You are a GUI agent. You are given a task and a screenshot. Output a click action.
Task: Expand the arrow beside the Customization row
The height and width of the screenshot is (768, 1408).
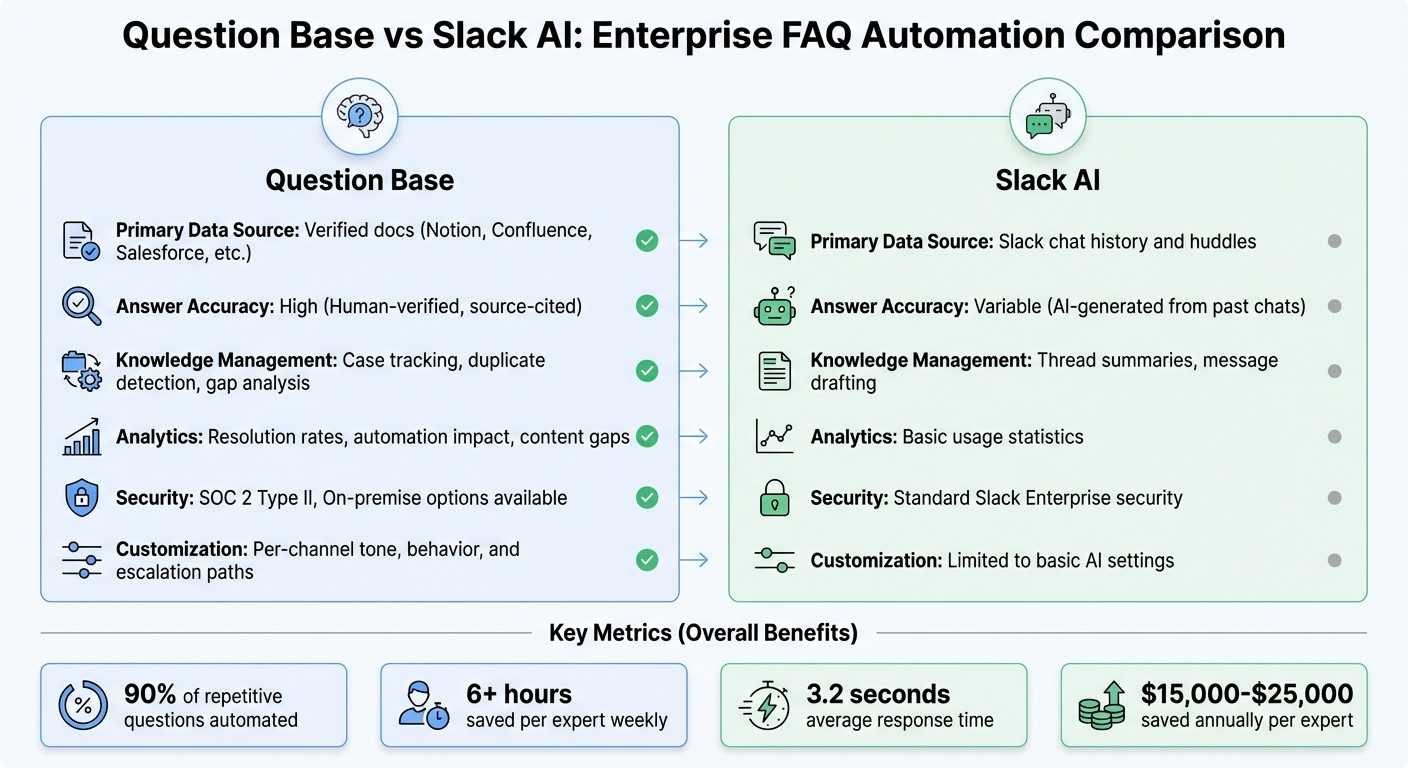point(702,561)
